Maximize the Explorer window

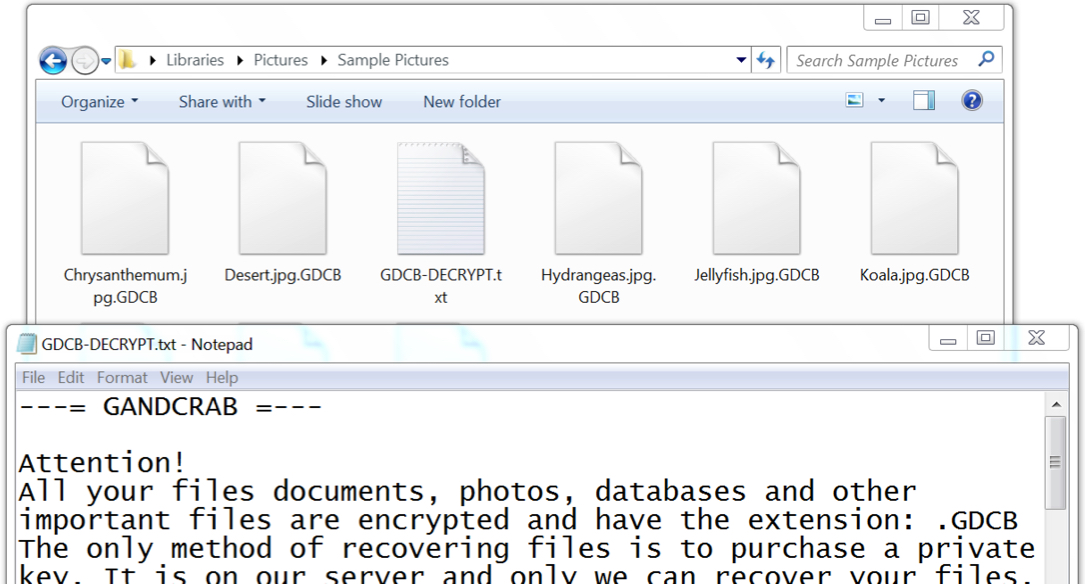tap(920, 18)
